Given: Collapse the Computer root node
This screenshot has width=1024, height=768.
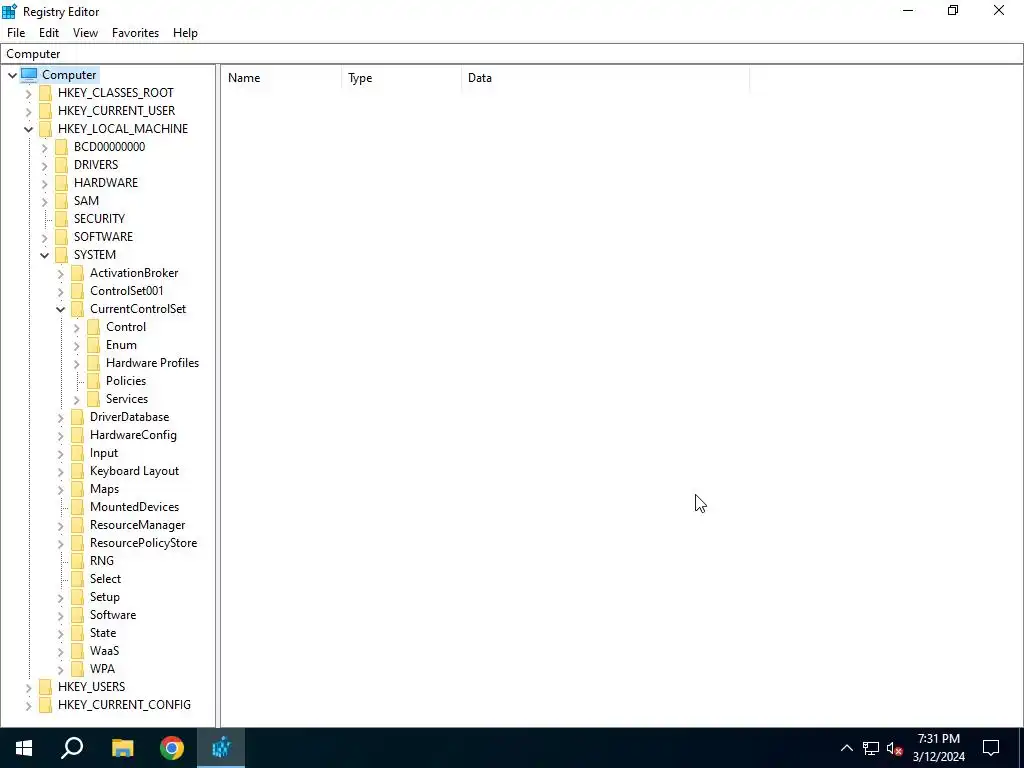Looking at the screenshot, I should tap(12, 75).
